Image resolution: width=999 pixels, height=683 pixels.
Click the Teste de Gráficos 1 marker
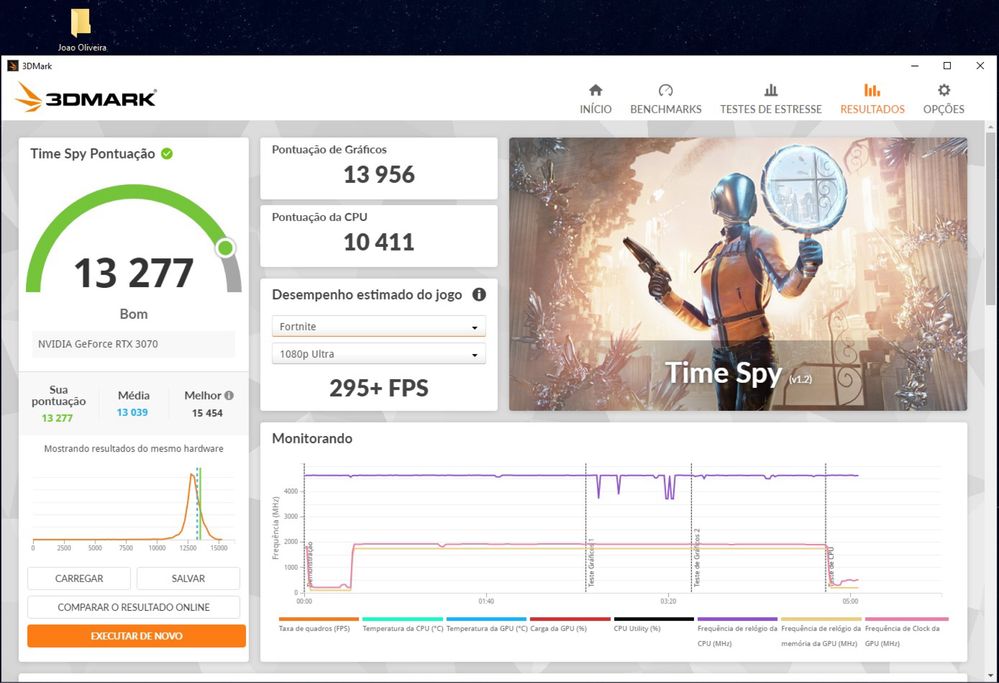[591, 563]
